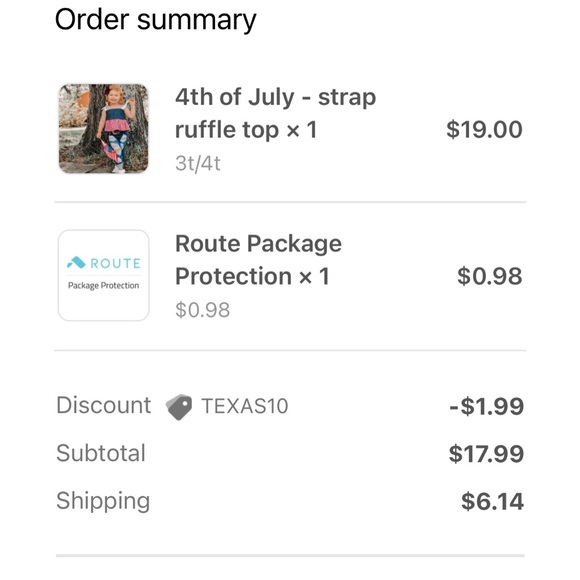Open the Route Package Protection thumbnail
Screen dimensions: 580x580
pos(104,275)
